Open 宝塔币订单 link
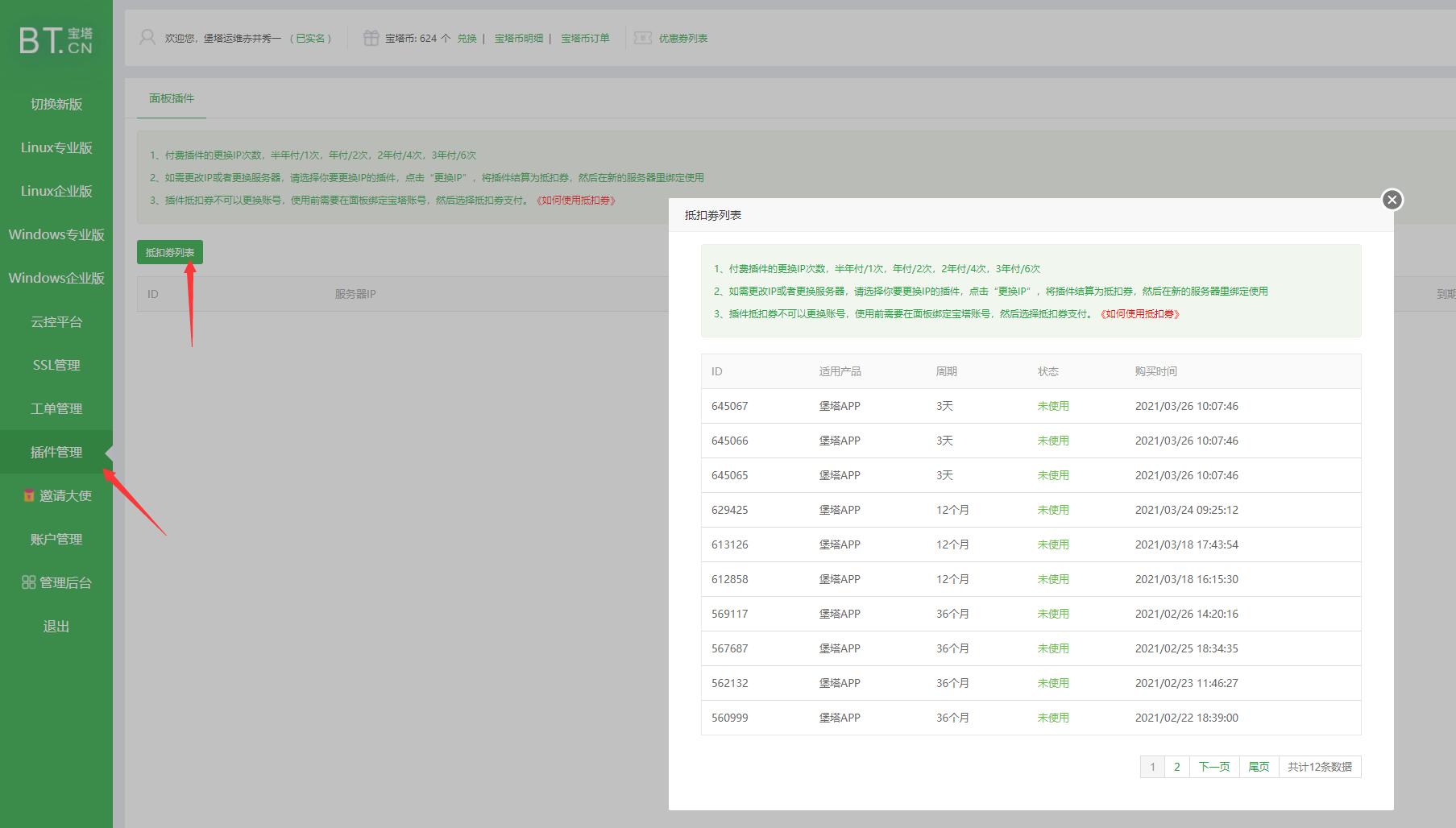The width and height of the screenshot is (1456, 828). 585,38
